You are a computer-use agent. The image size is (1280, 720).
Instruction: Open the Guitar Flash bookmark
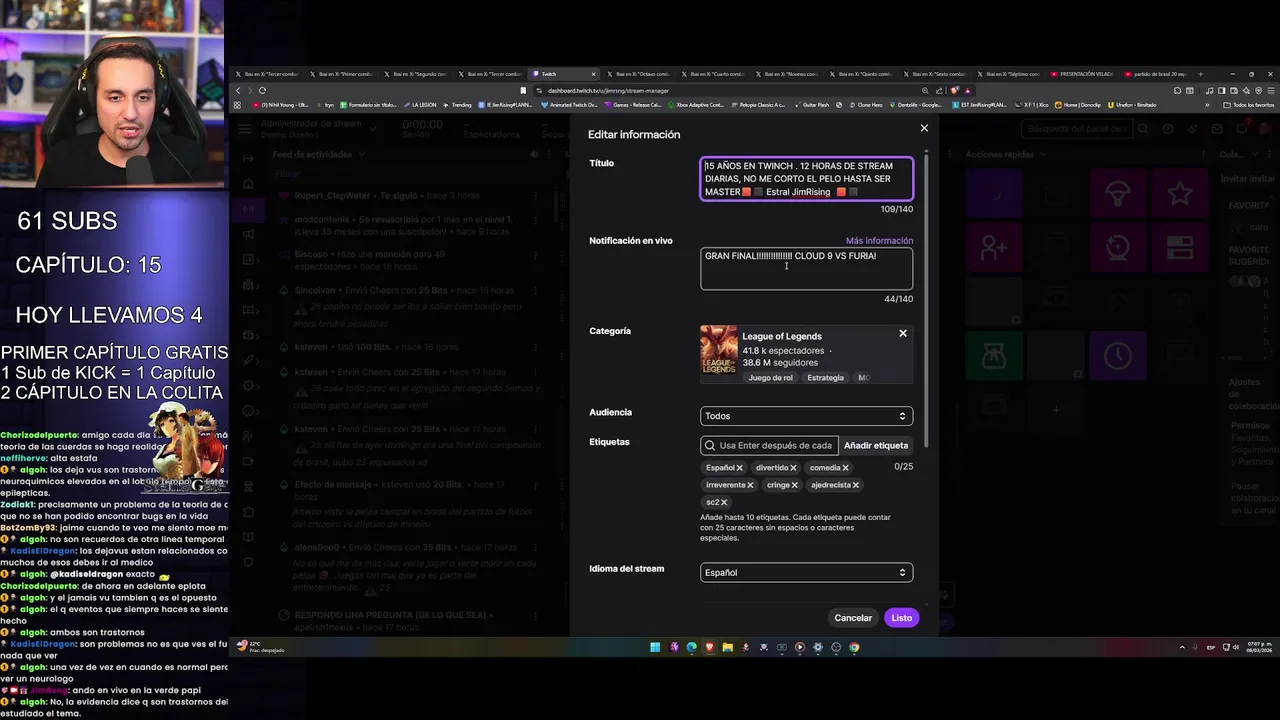(813, 105)
